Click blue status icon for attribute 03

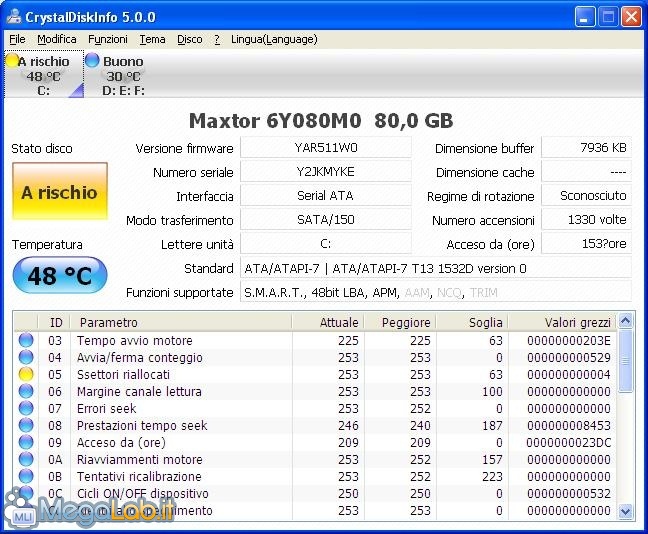pyautogui.click(x=26, y=340)
